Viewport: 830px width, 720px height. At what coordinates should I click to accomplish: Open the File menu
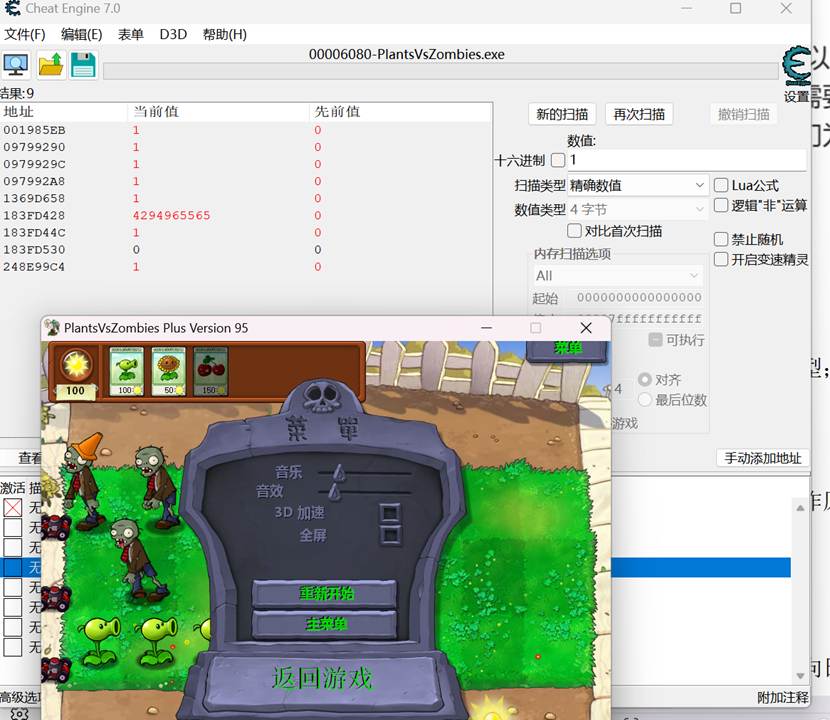(x=25, y=34)
